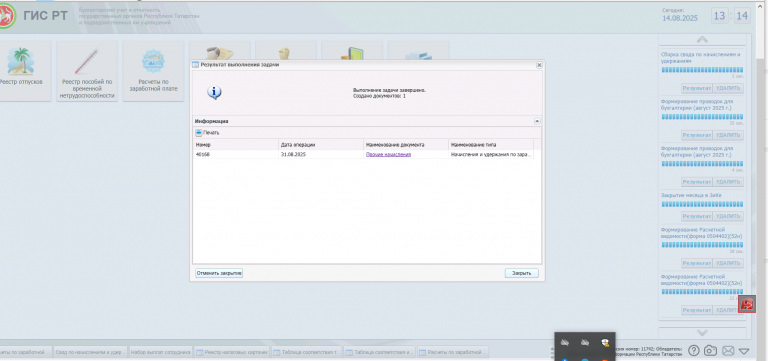The width and height of the screenshot is (768, 361).
Task: Switch to Реестр налоговых карточек tab
Action: tap(232, 352)
